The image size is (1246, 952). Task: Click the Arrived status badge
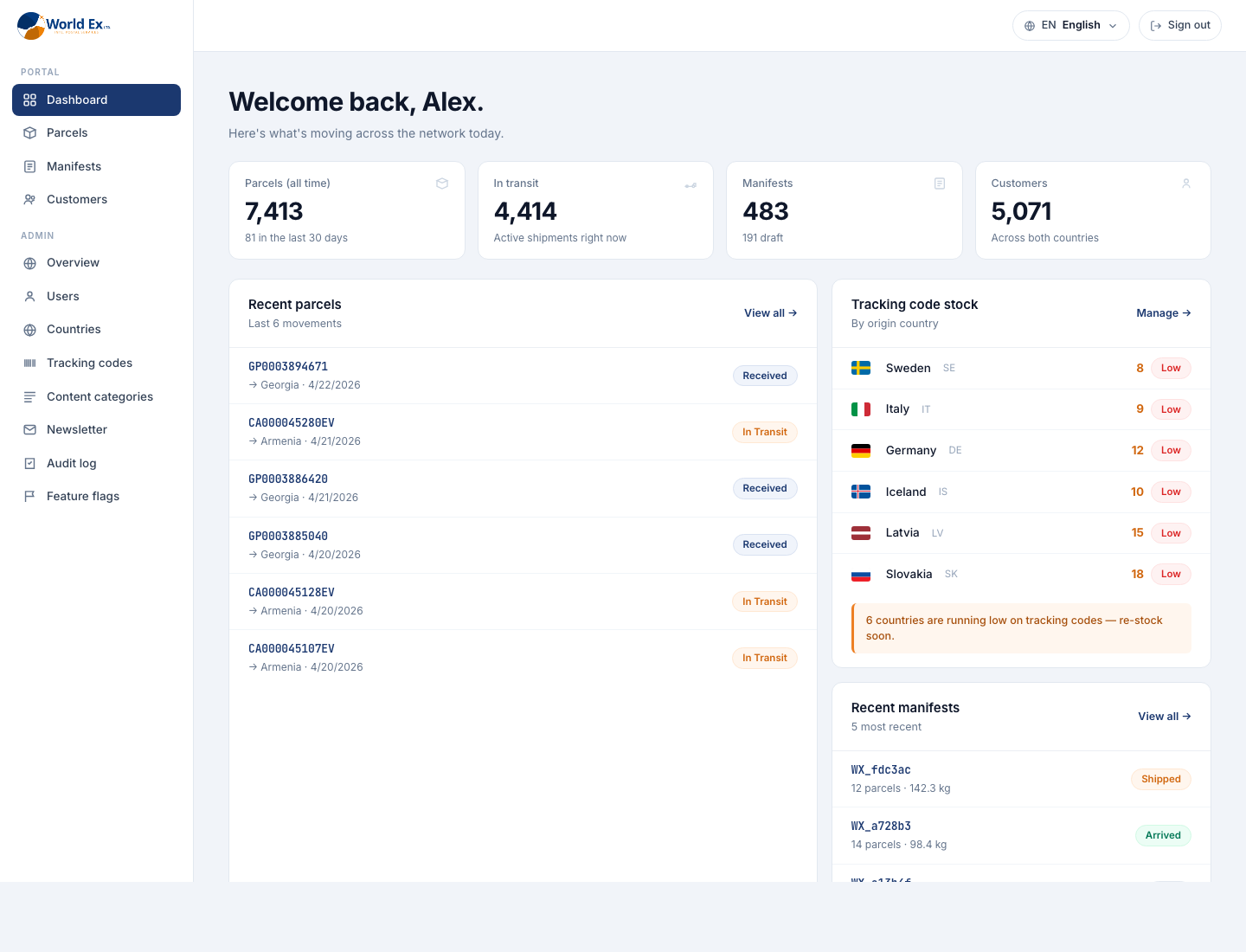[1163, 835]
